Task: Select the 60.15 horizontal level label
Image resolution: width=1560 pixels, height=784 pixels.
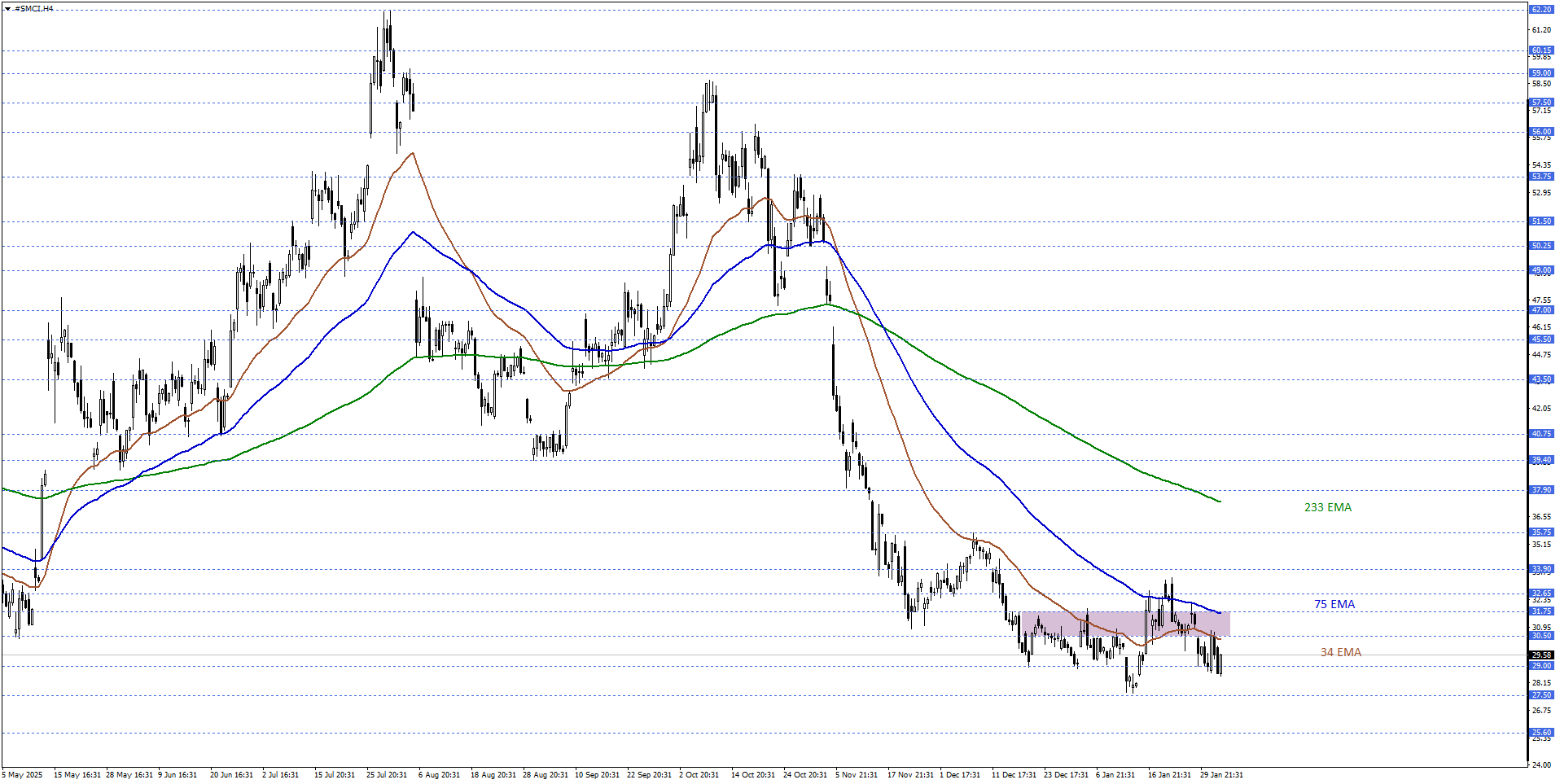Action: tap(1541, 50)
